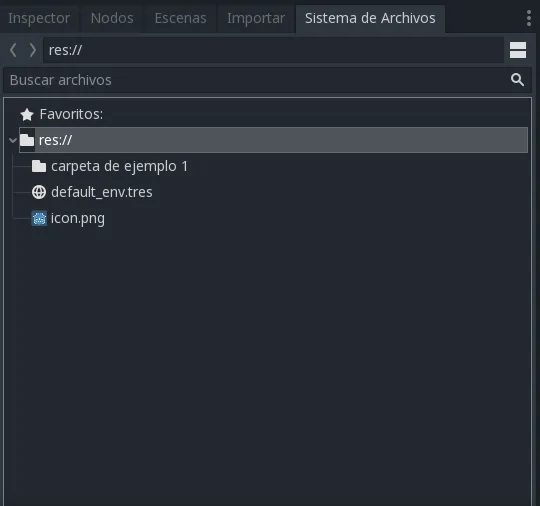The width and height of the screenshot is (540, 506).
Task: Open the Importar tab
Action: [x=256, y=18]
